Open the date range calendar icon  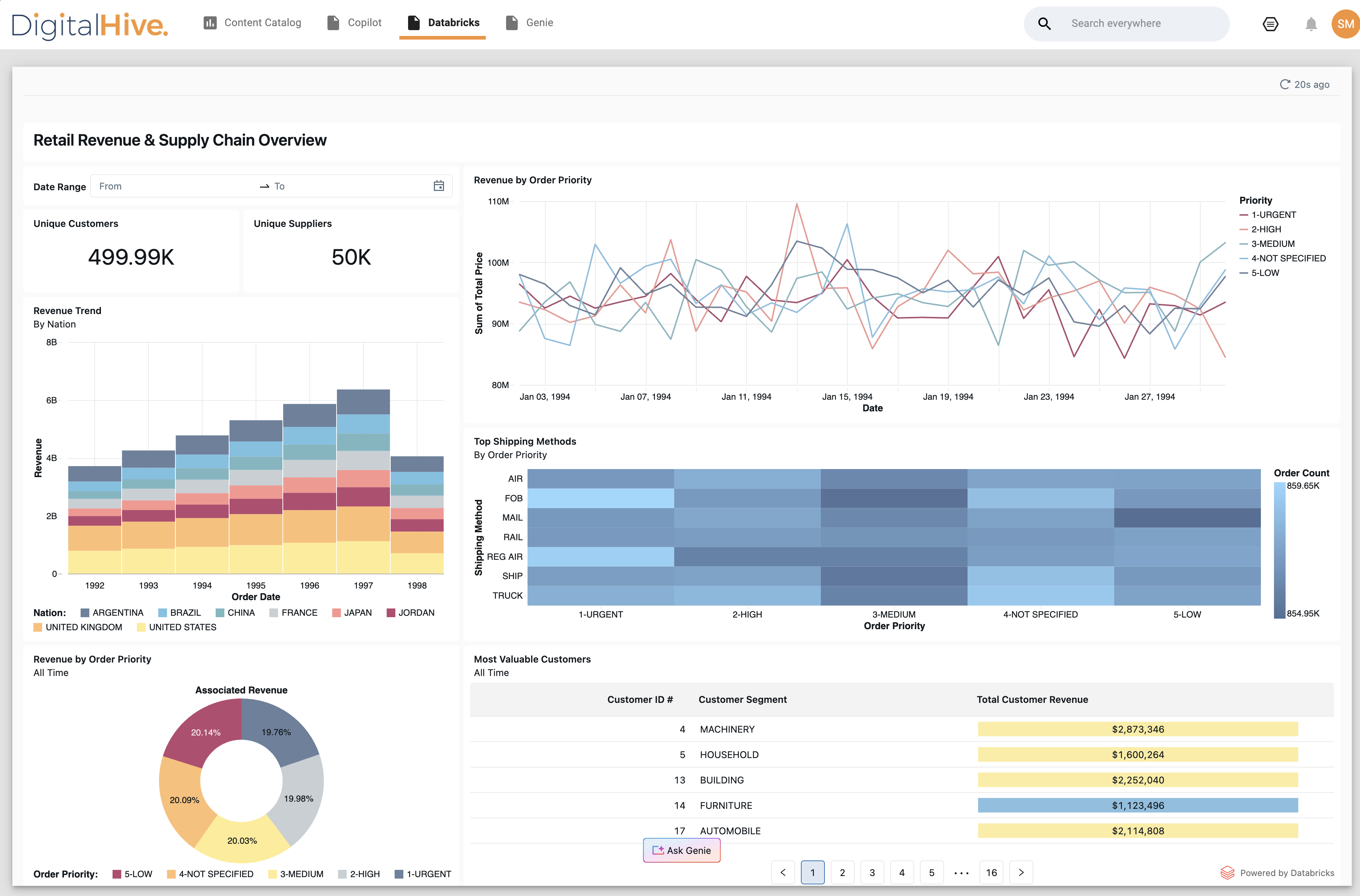438,186
